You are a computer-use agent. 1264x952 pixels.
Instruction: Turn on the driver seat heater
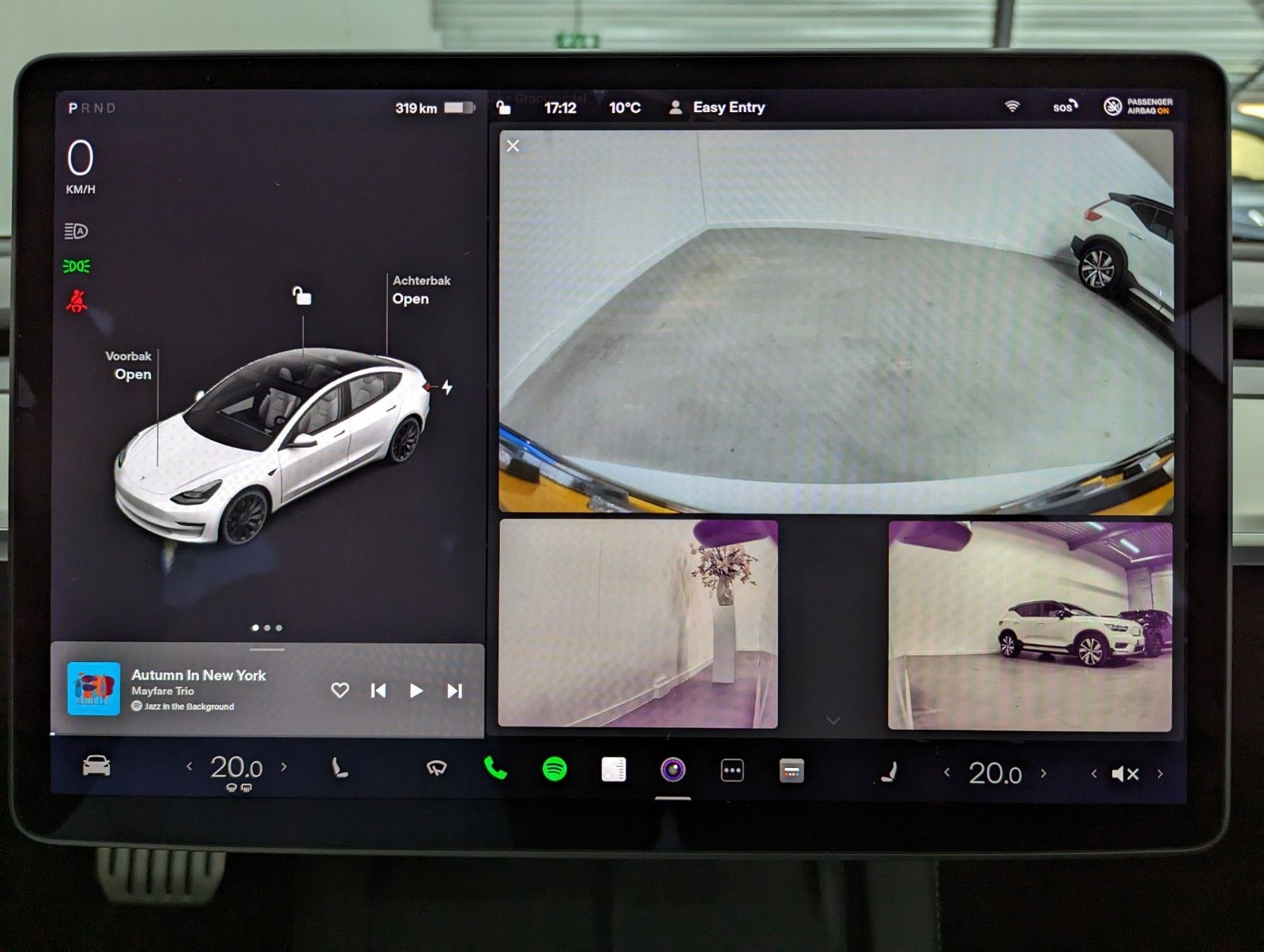[x=339, y=767]
